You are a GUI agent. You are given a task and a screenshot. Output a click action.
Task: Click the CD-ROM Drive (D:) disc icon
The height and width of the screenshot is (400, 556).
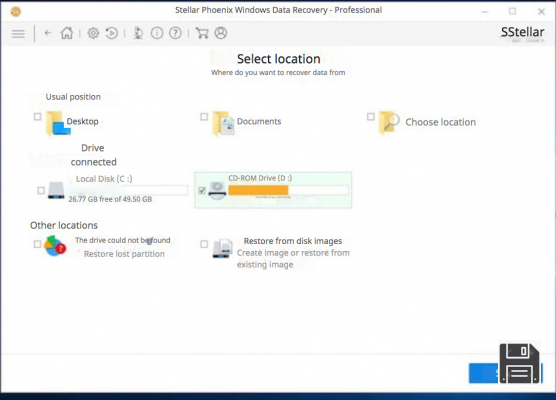pos(217,190)
